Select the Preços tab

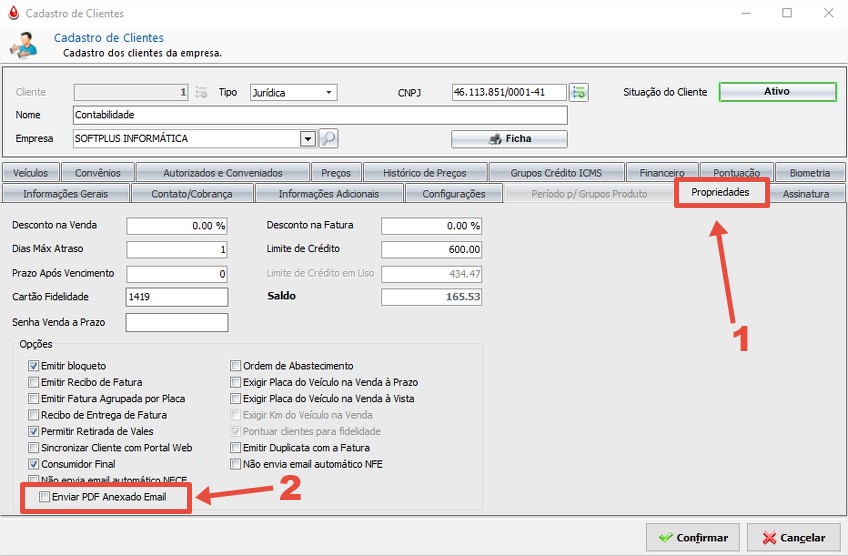coord(336,173)
